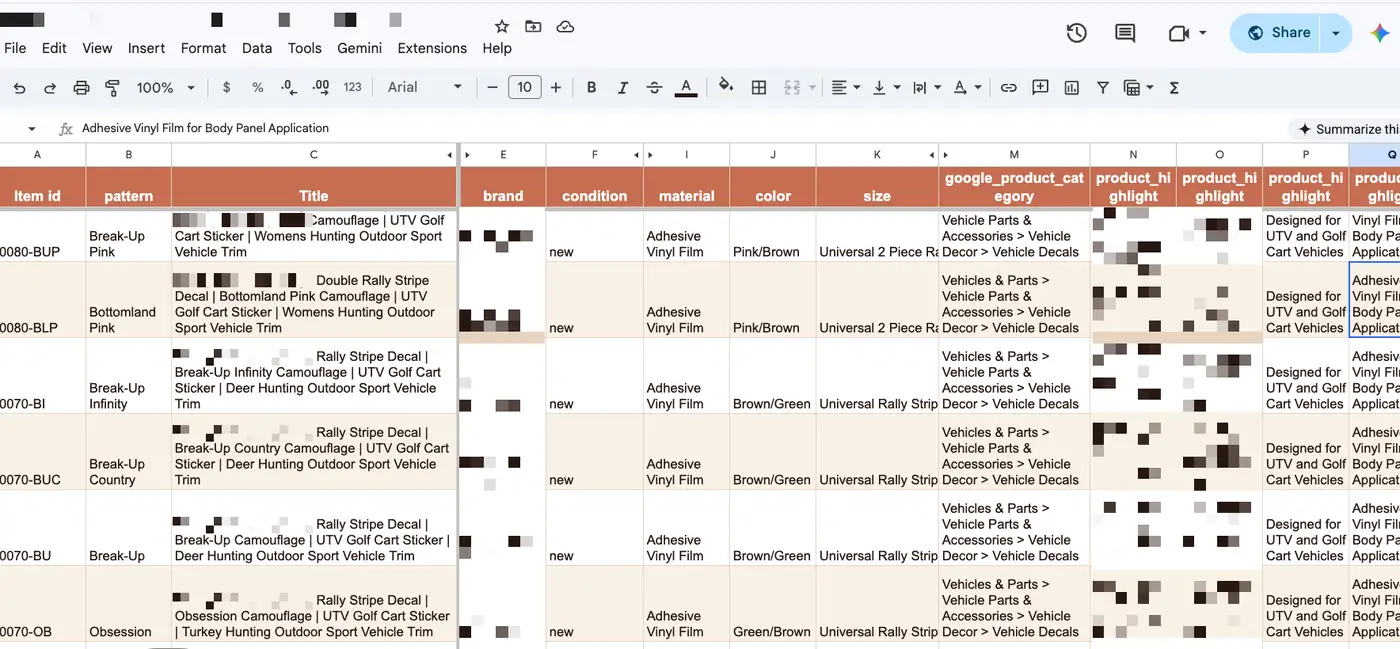Open the Arial font dropdown
1400x649 pixels.
(x=425, y=88)
